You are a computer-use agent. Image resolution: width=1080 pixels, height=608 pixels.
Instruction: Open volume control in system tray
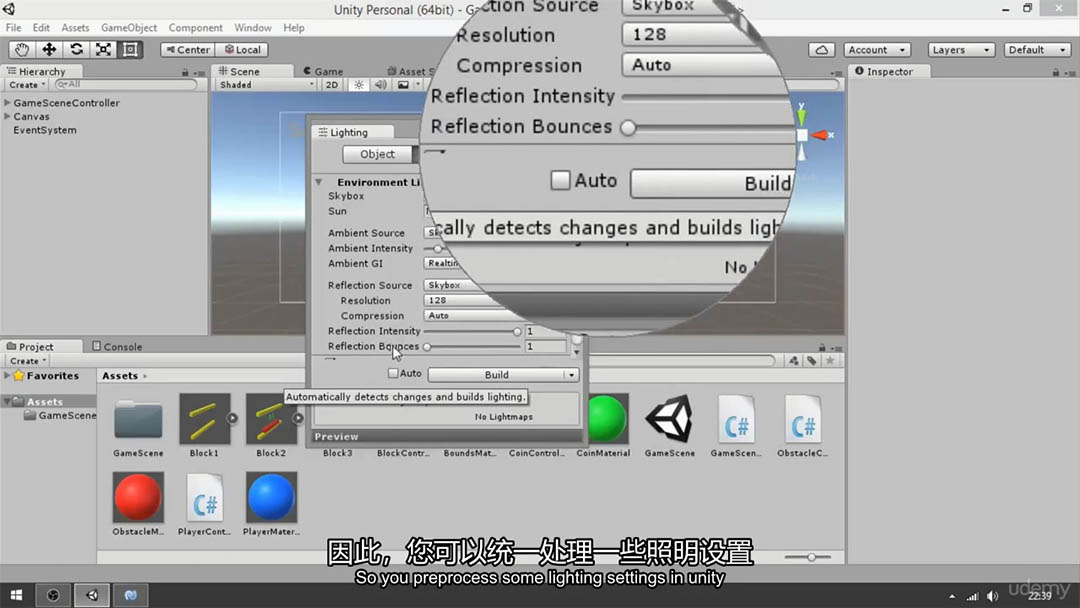pyautogui.click(x=993, y=596)
